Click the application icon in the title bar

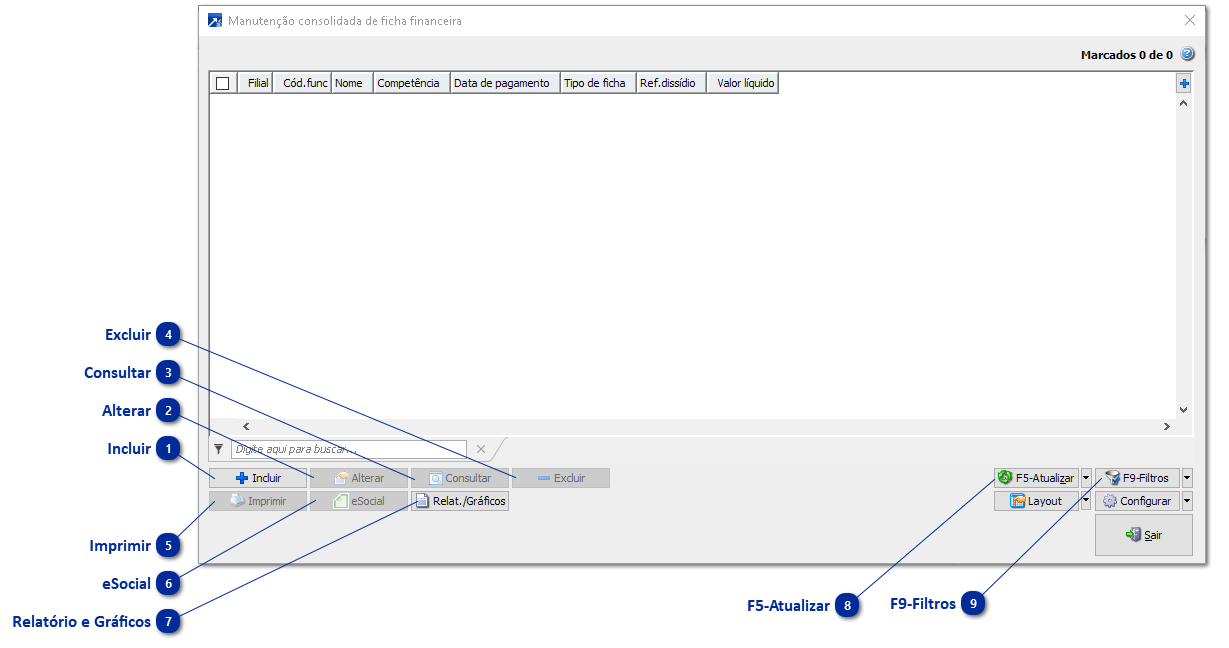tap(215, 20)
